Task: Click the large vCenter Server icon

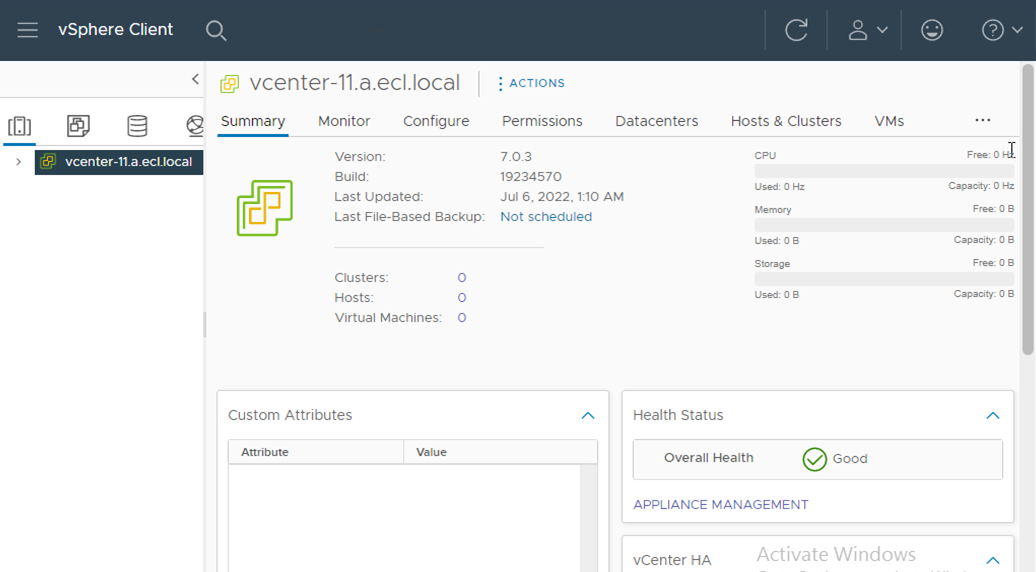Action: pyautogui.click(x=265, y=208)
